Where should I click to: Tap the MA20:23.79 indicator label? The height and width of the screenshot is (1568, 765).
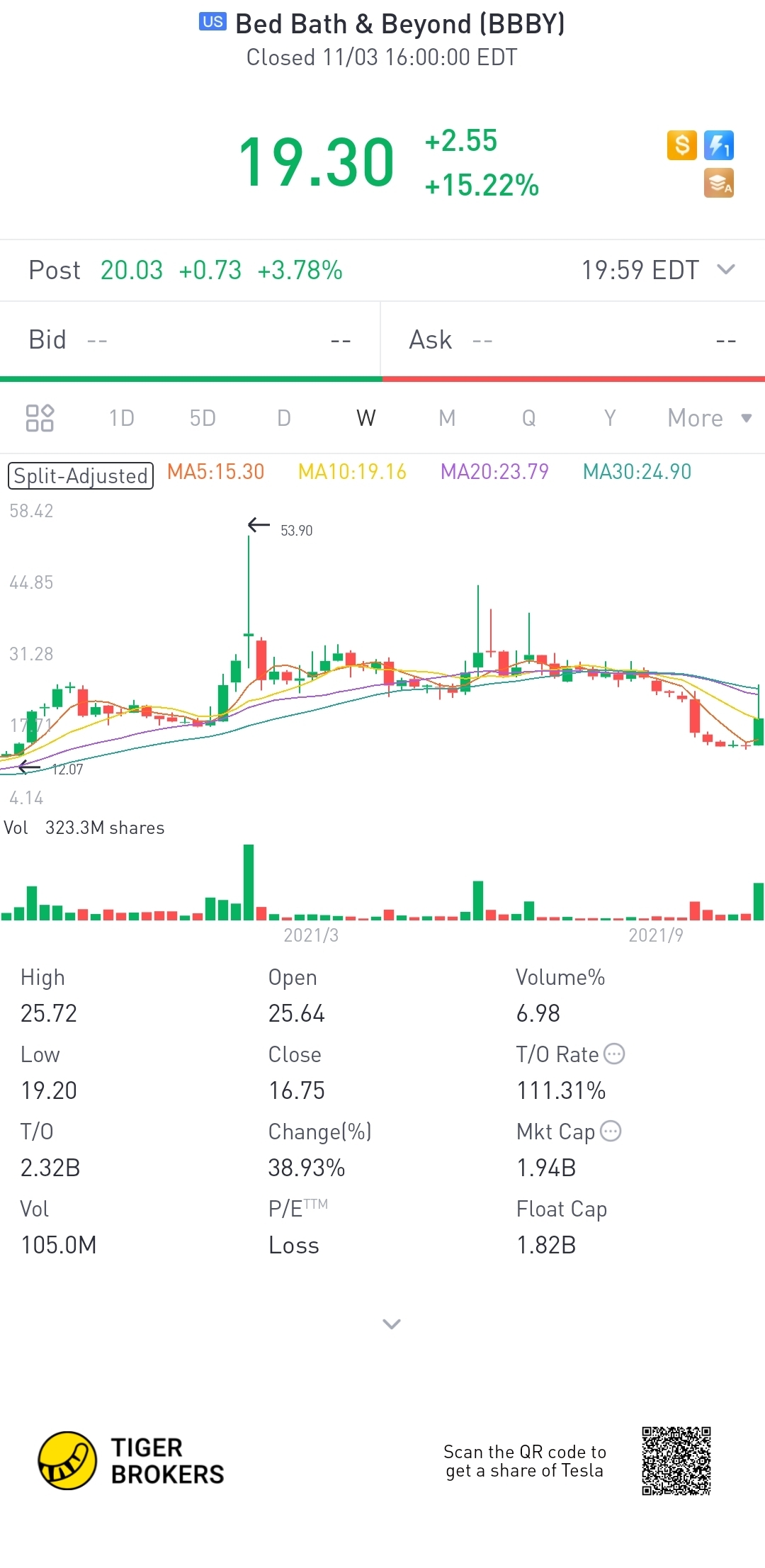click(x=494, y=472)
